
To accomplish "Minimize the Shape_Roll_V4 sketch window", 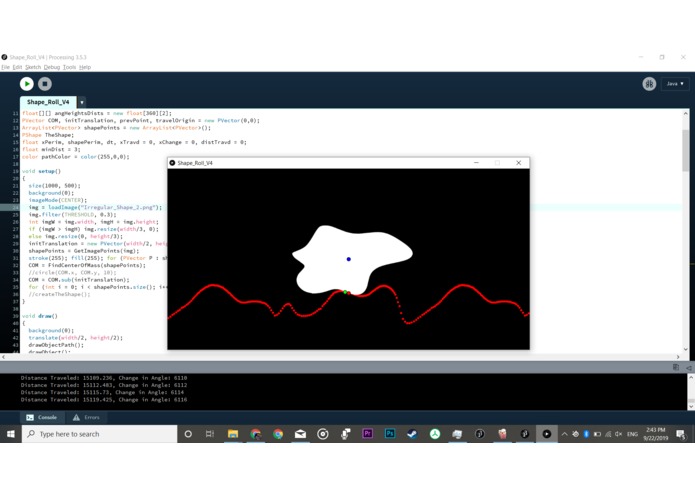I will pos(476,163).
